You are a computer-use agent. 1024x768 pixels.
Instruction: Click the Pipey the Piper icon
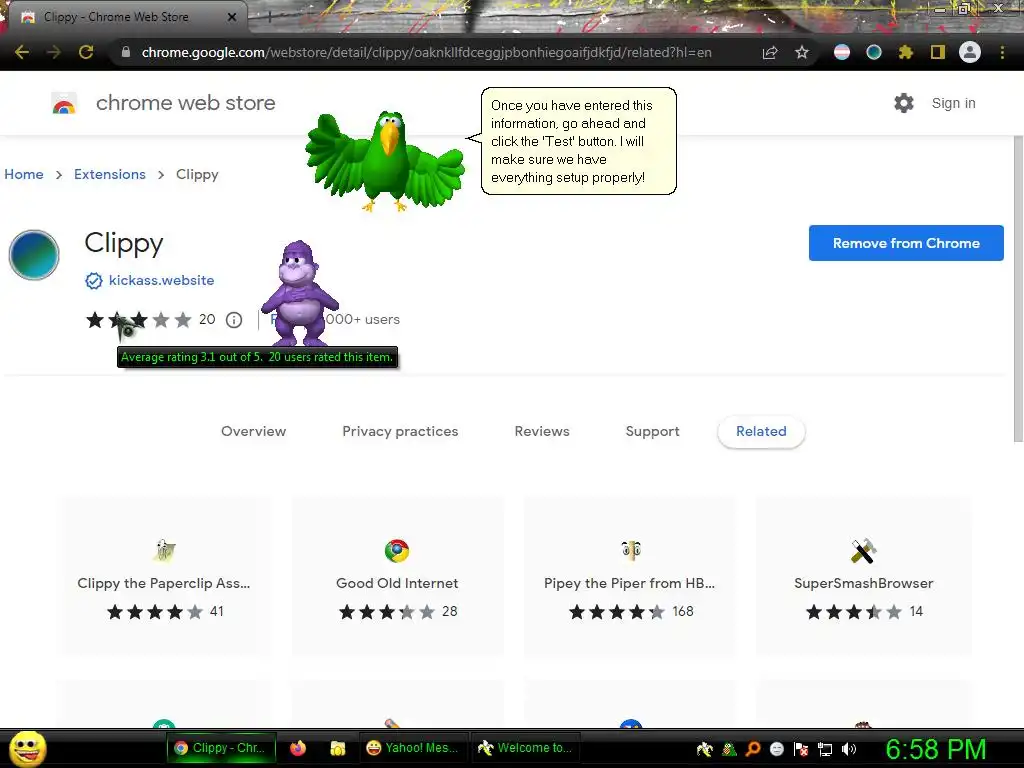(630, 550)
